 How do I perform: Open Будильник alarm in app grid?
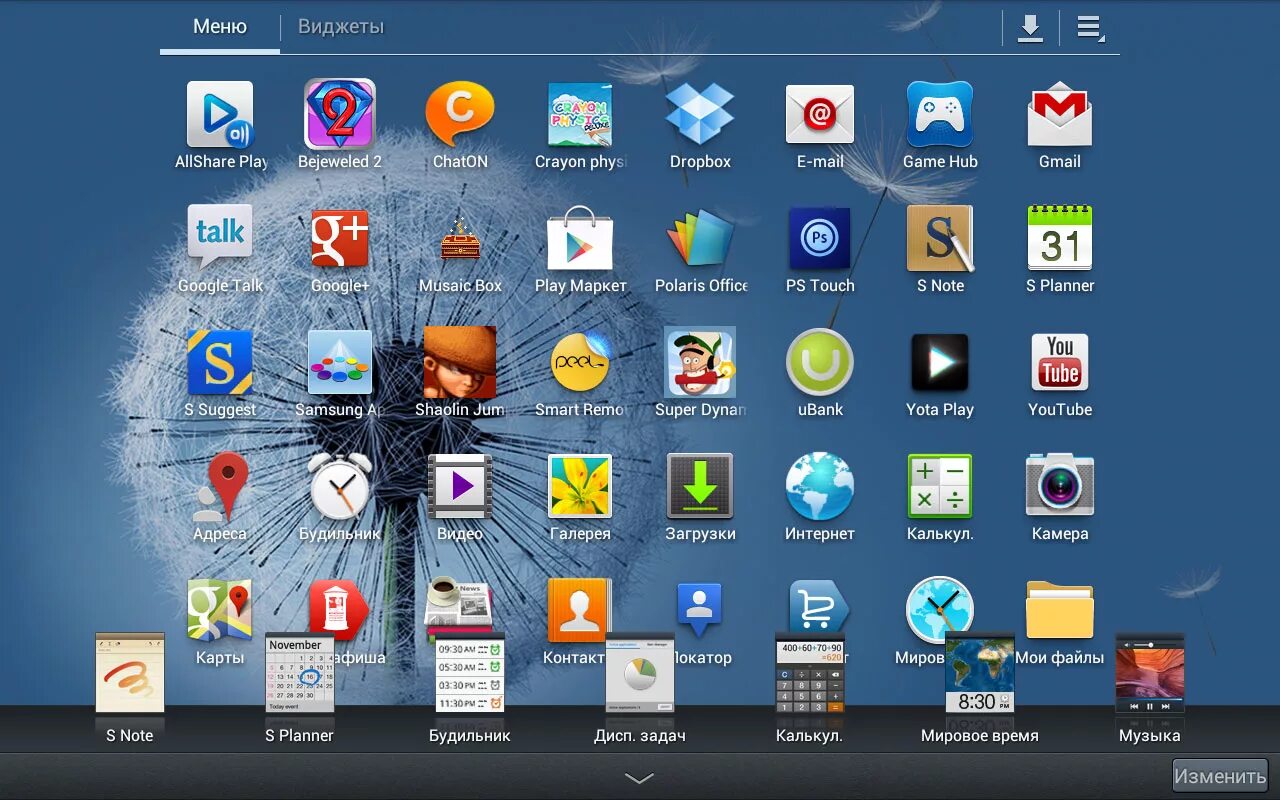[x=340, y=486]
